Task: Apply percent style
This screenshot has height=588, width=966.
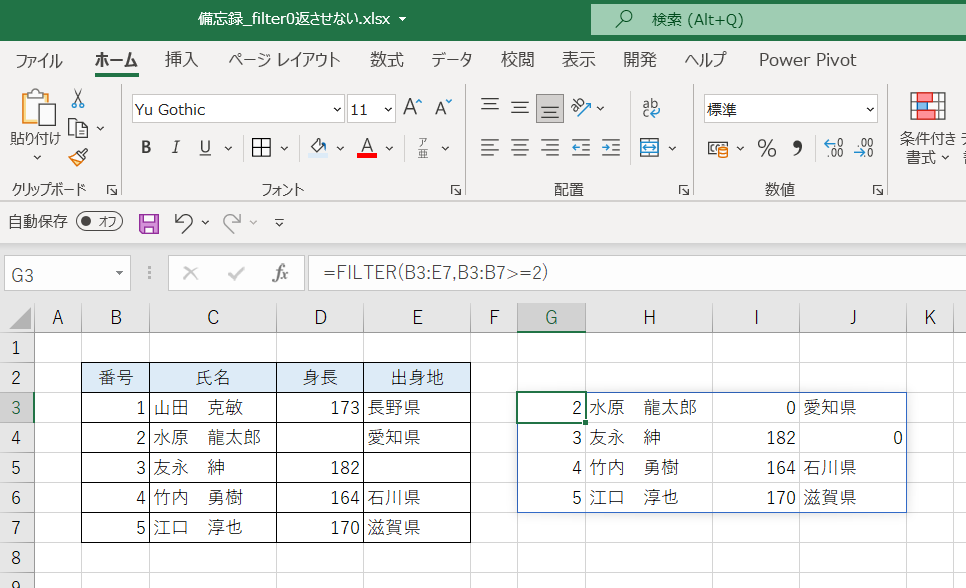Action: click(767, 148)
